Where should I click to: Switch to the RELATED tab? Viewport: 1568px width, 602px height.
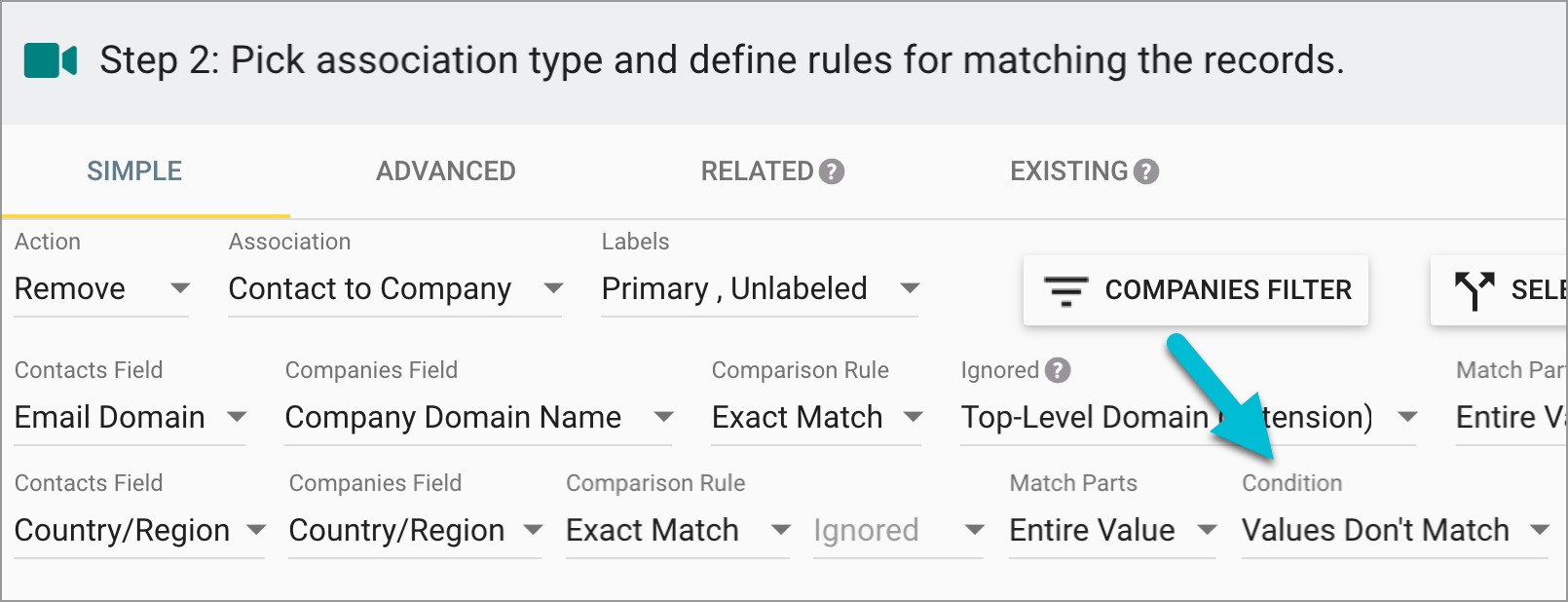click(757, 171)
